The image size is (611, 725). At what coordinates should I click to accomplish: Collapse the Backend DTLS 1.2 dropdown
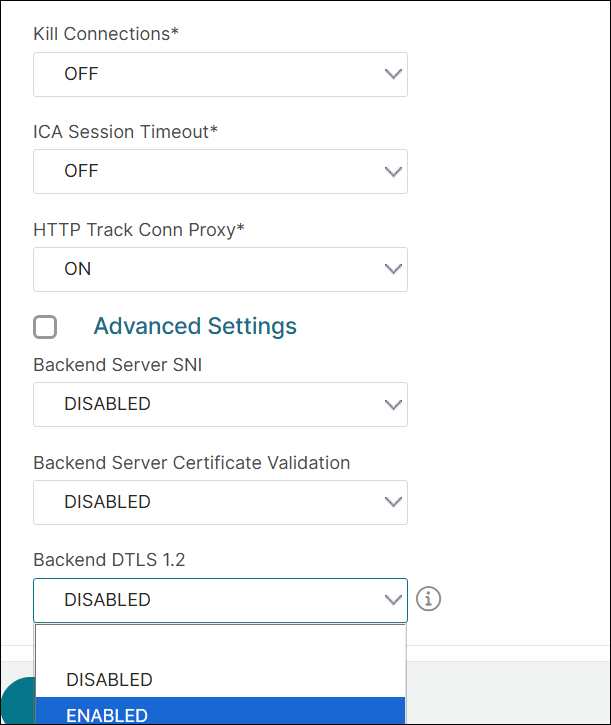click(220, 600)
